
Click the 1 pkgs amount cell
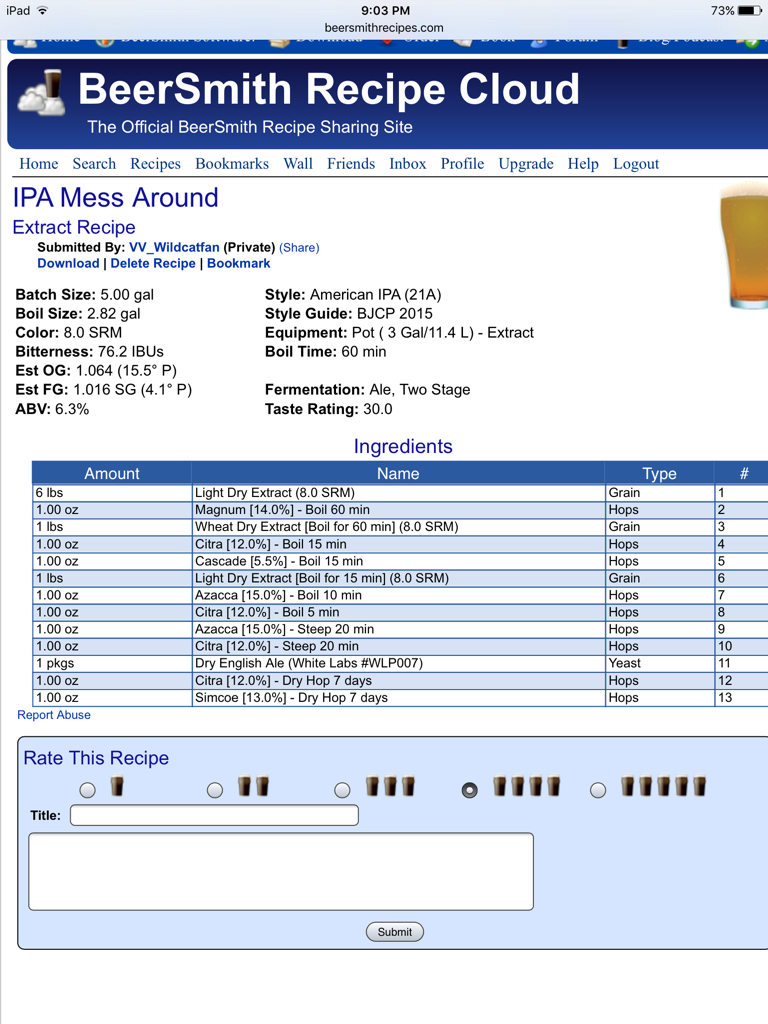tap(112, 663)
